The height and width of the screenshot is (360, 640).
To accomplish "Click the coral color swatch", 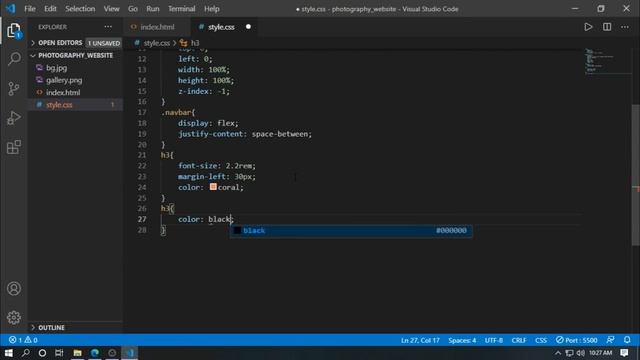I will click(x=213, y=187).
